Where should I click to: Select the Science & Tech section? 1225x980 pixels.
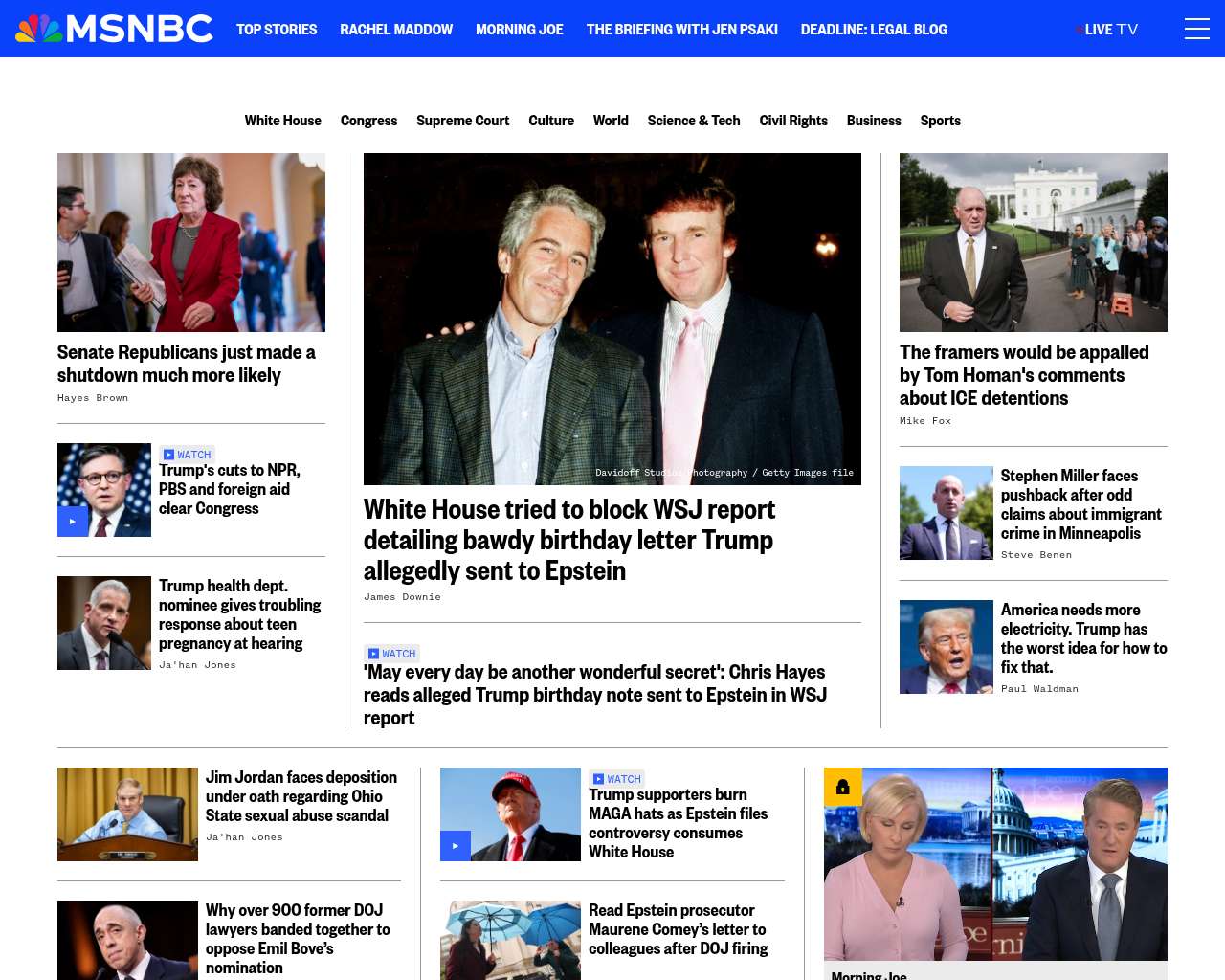pyautogui.click(x=694, y=121)
